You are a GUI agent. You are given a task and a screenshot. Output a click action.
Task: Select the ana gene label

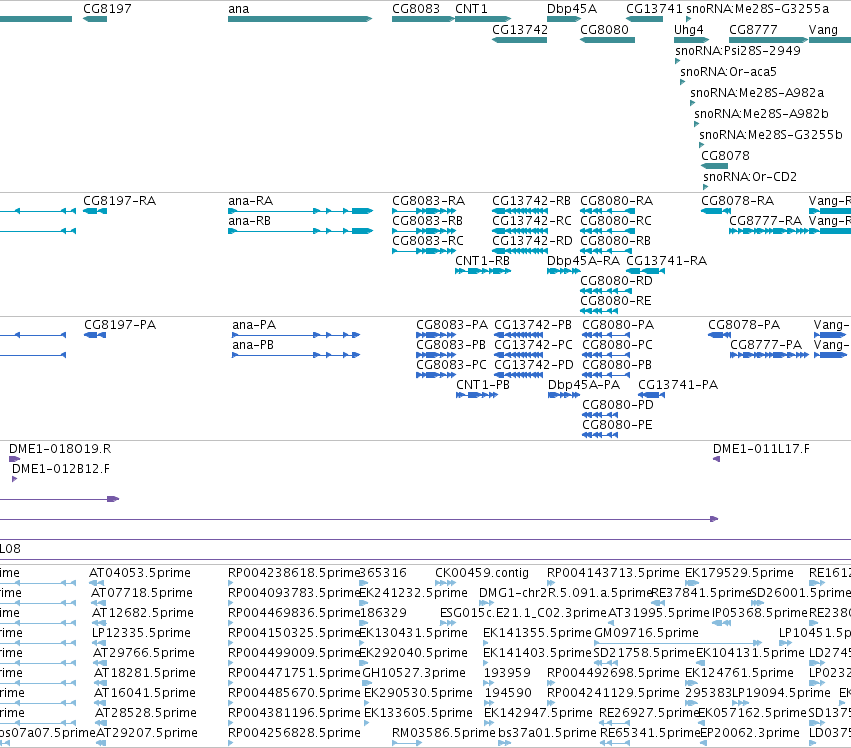238,9
